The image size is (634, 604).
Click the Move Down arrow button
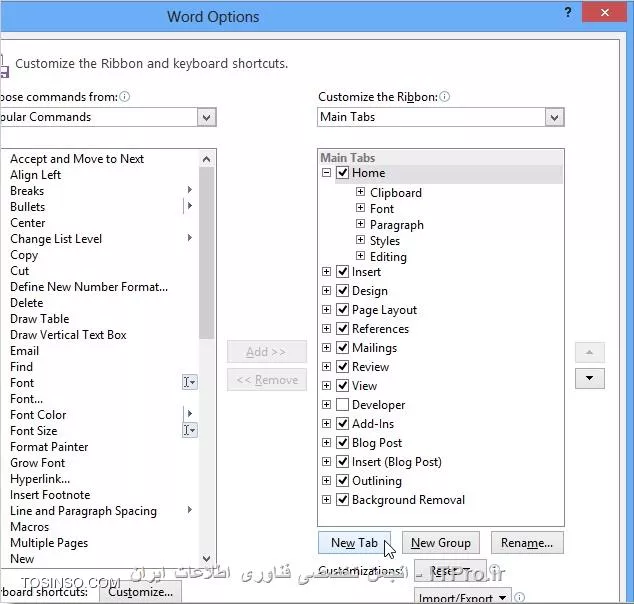(x=590, y=378)
